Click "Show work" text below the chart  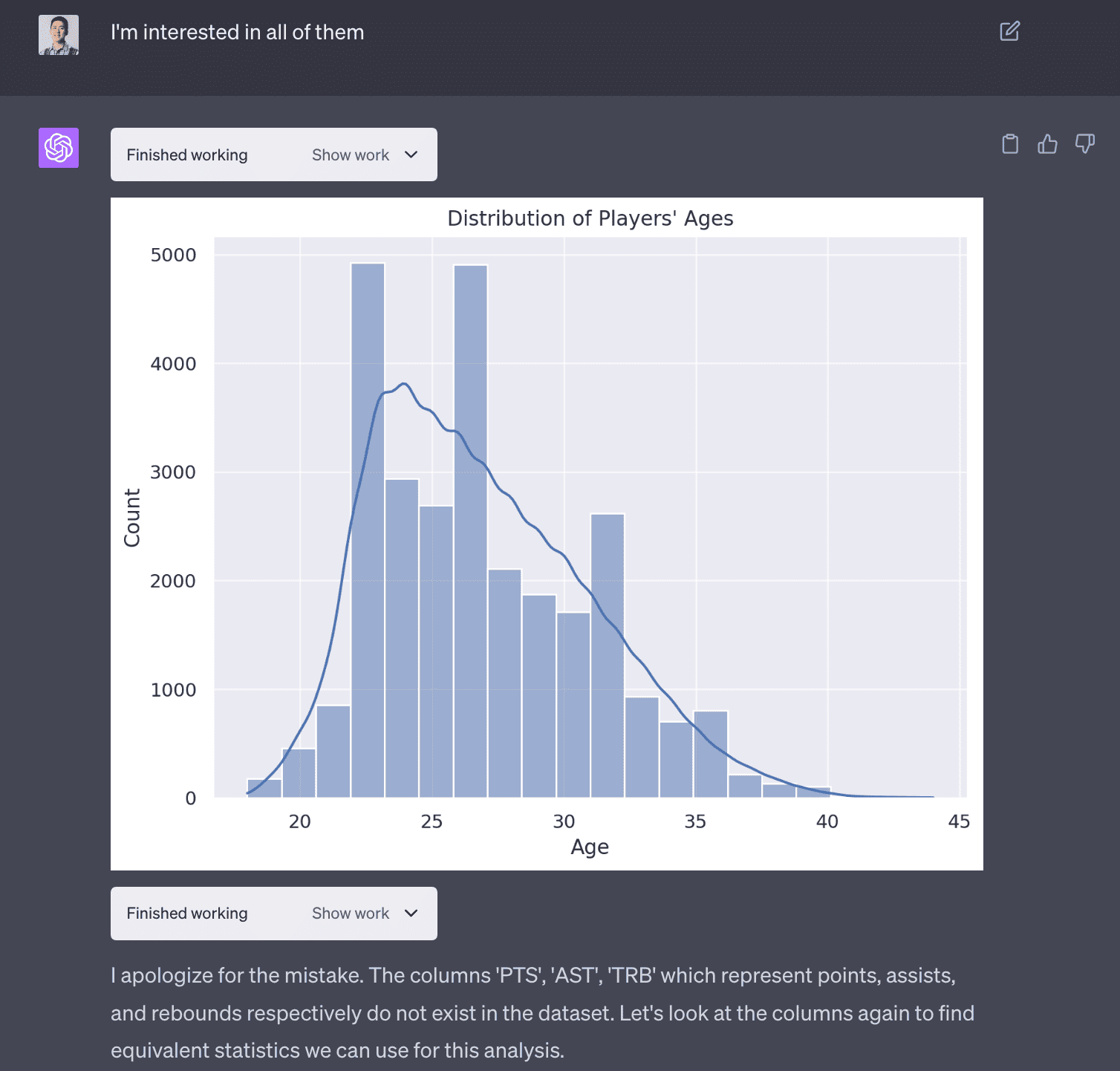tap(351, 913)
